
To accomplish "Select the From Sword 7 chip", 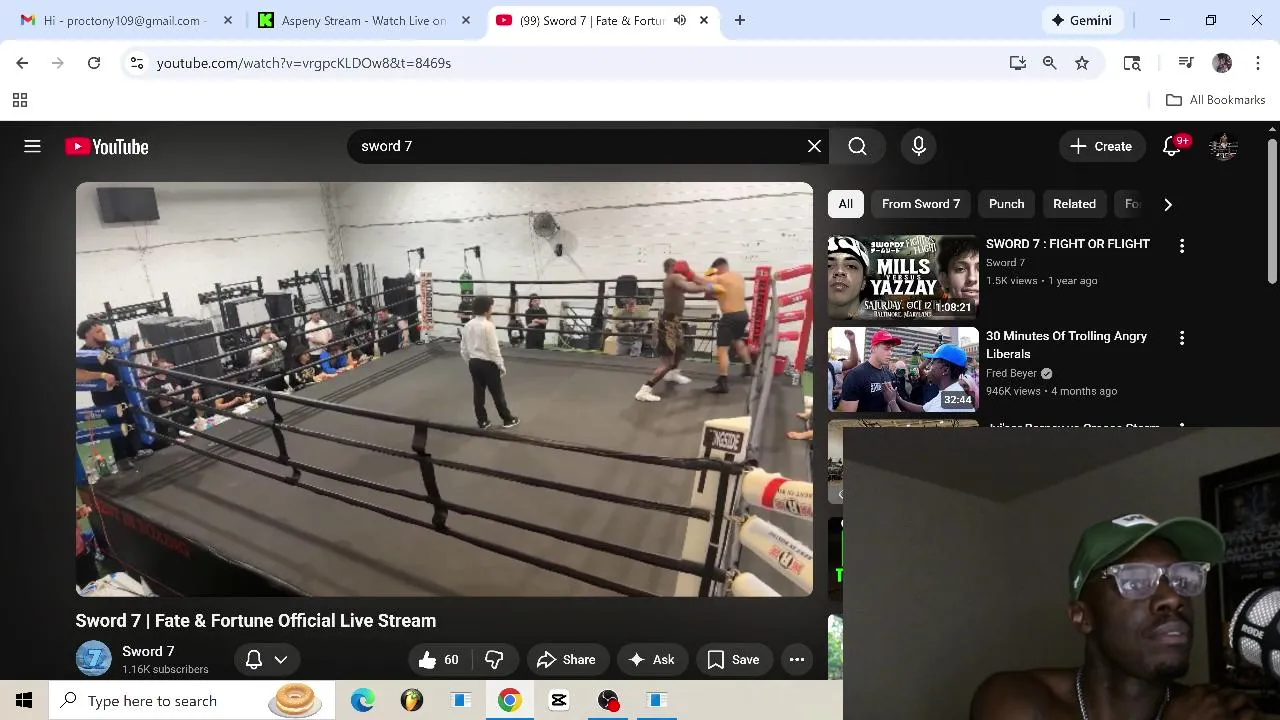I will point(921,204).
